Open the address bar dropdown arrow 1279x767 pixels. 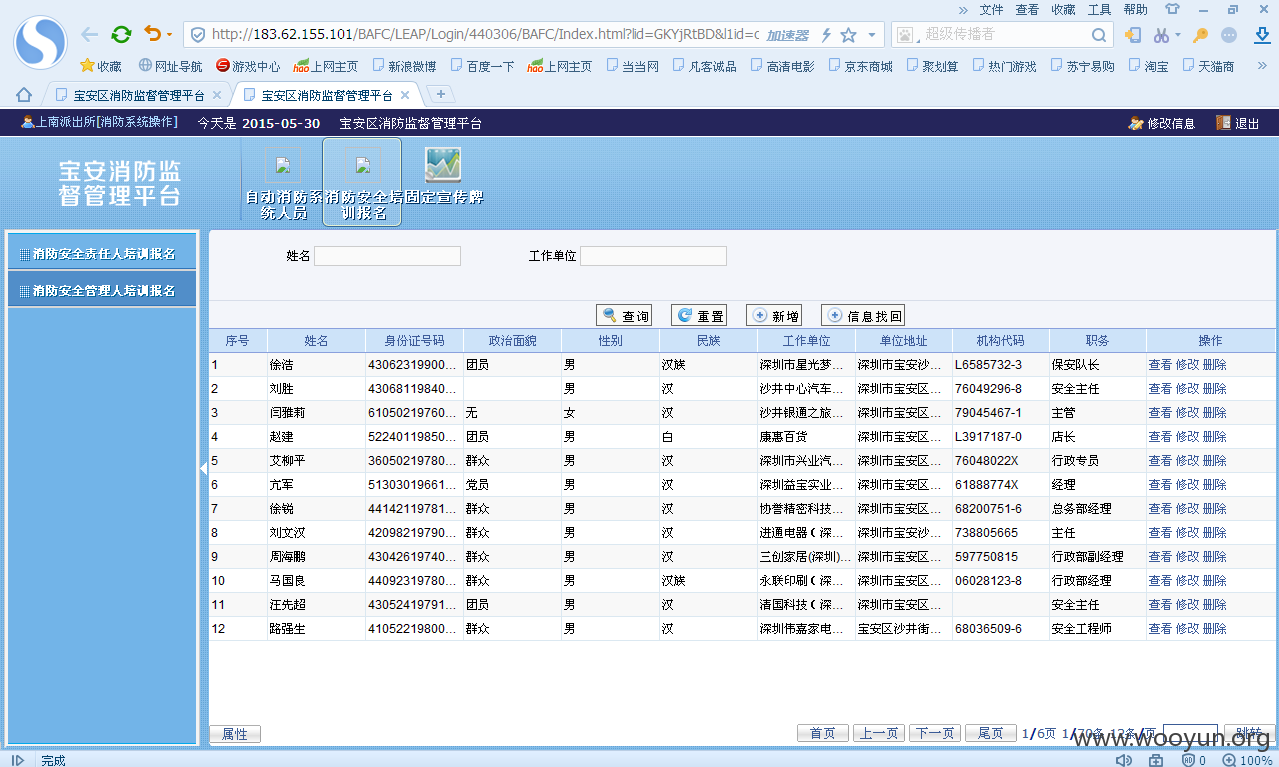point(871,35)
